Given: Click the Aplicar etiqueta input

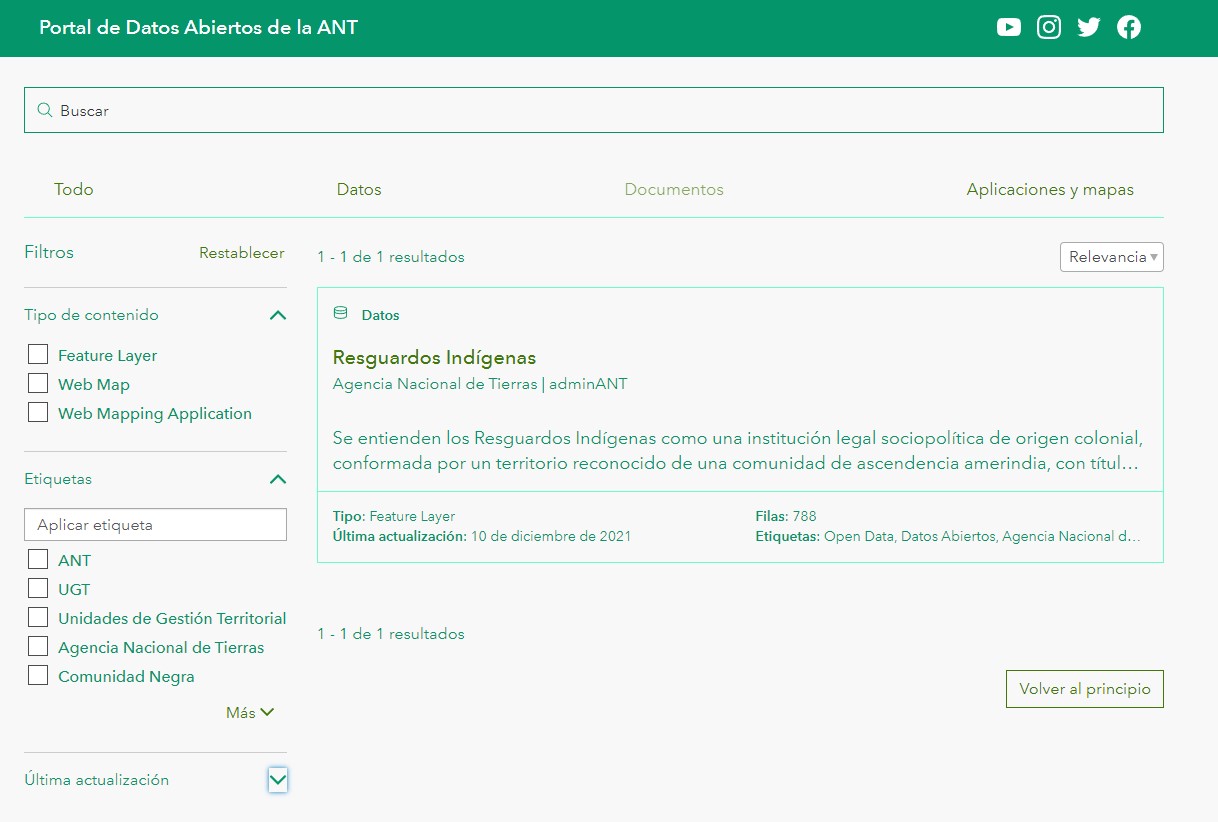Looking at the screenshot, I should [155, 525].
